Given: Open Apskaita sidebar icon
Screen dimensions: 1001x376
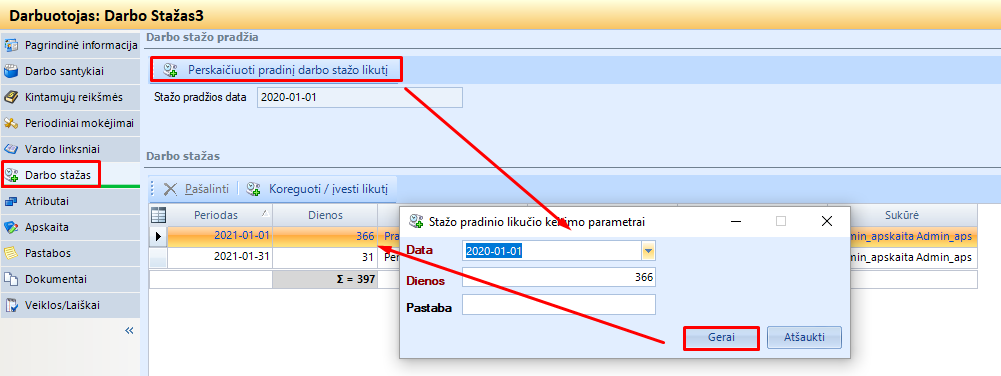Looking at the screenshot, I should click(x=11, y=227).
